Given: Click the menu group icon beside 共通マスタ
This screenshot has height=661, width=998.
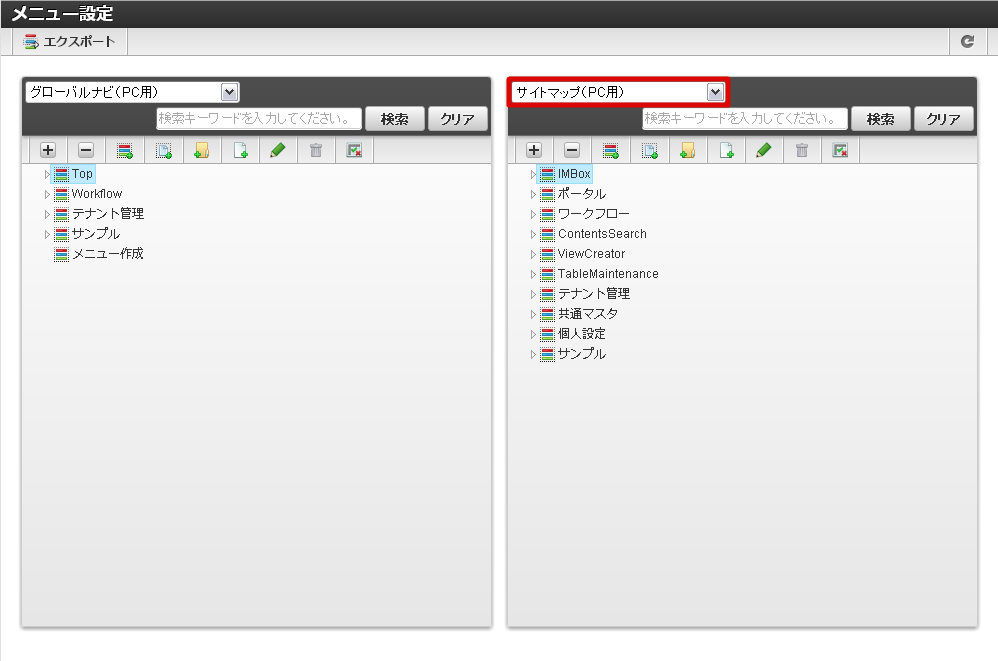Looking at the screenshot, I should [x=547, y=314].
